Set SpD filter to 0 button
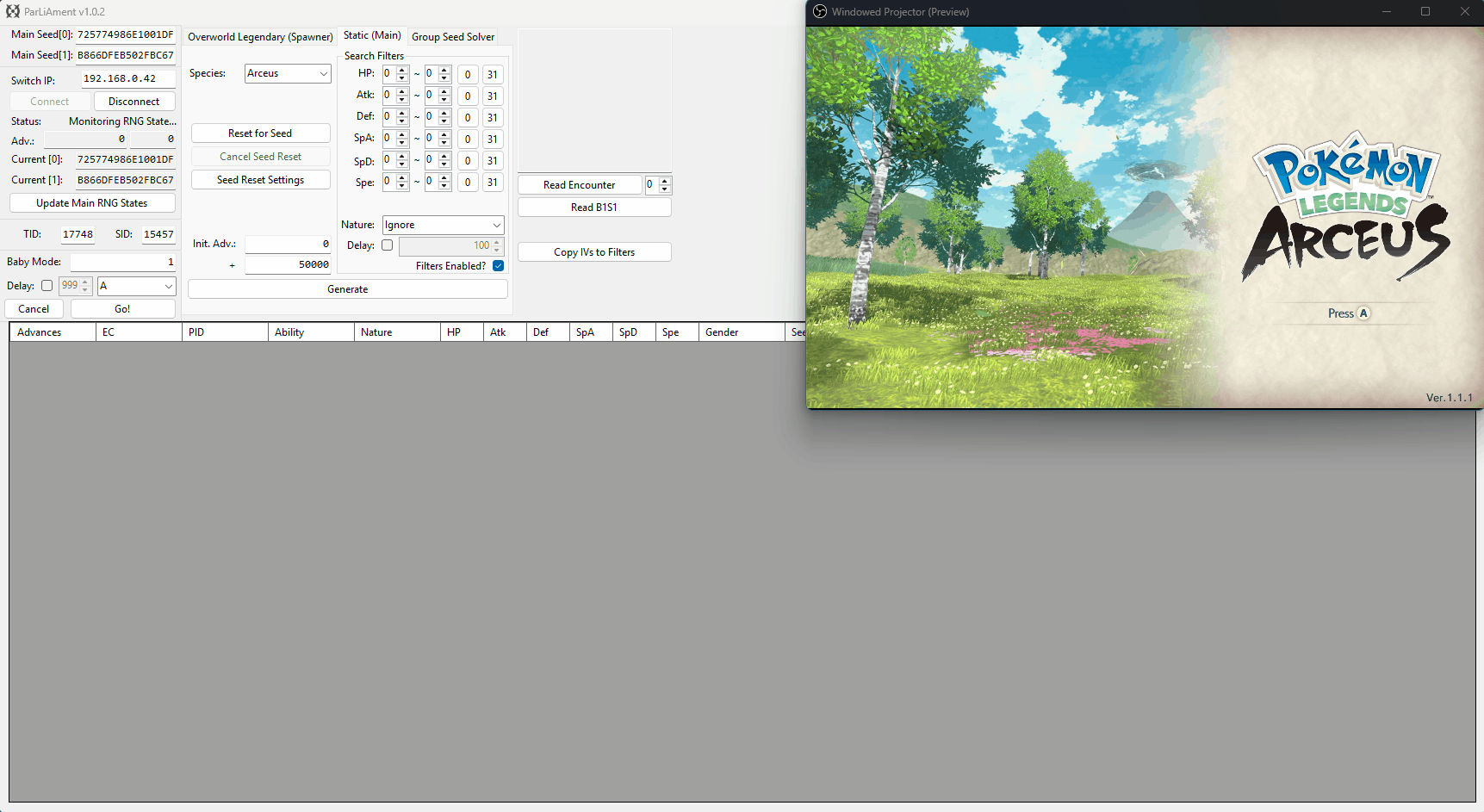 coord(468,160)
